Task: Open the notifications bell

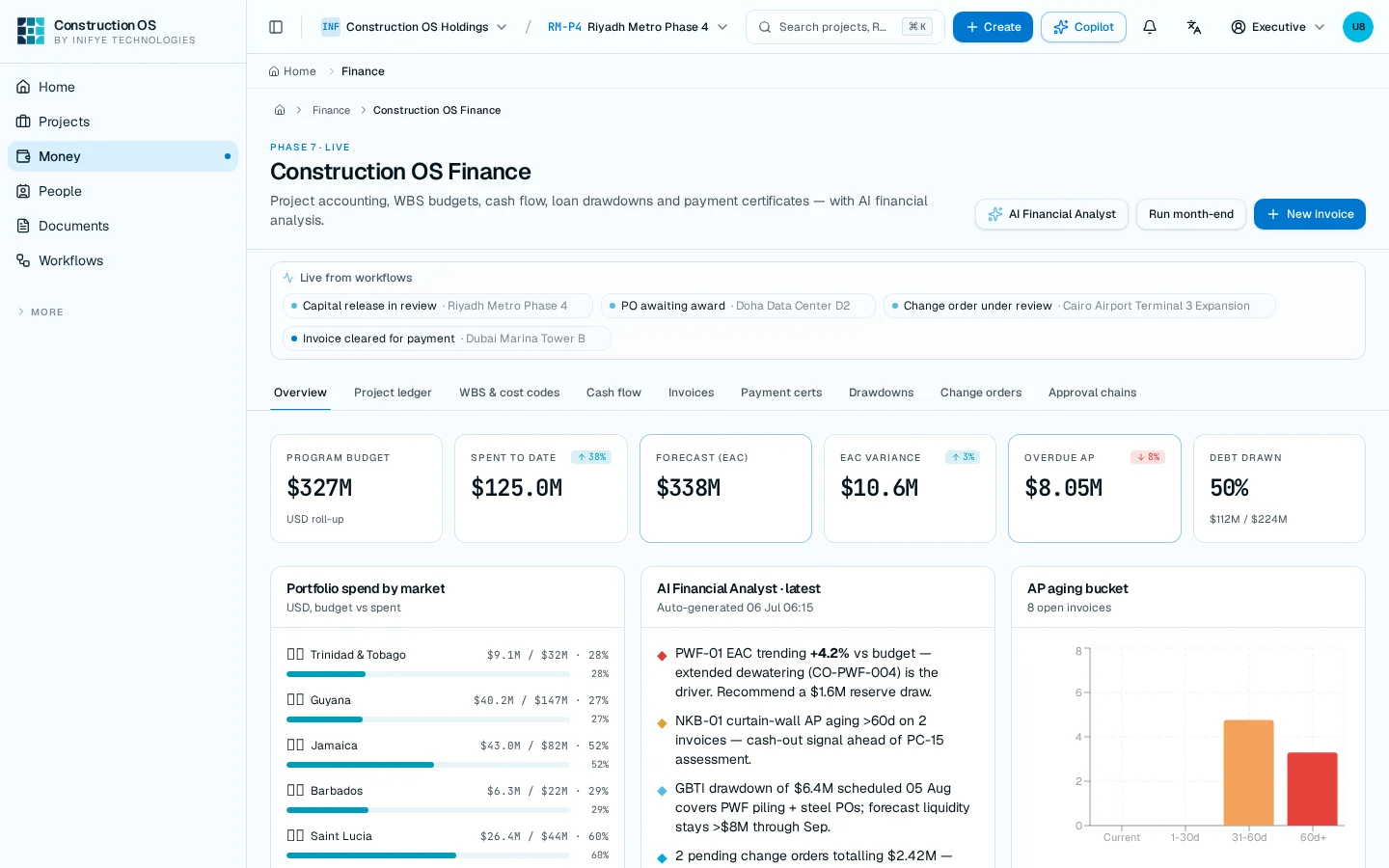Action: 1150,27
